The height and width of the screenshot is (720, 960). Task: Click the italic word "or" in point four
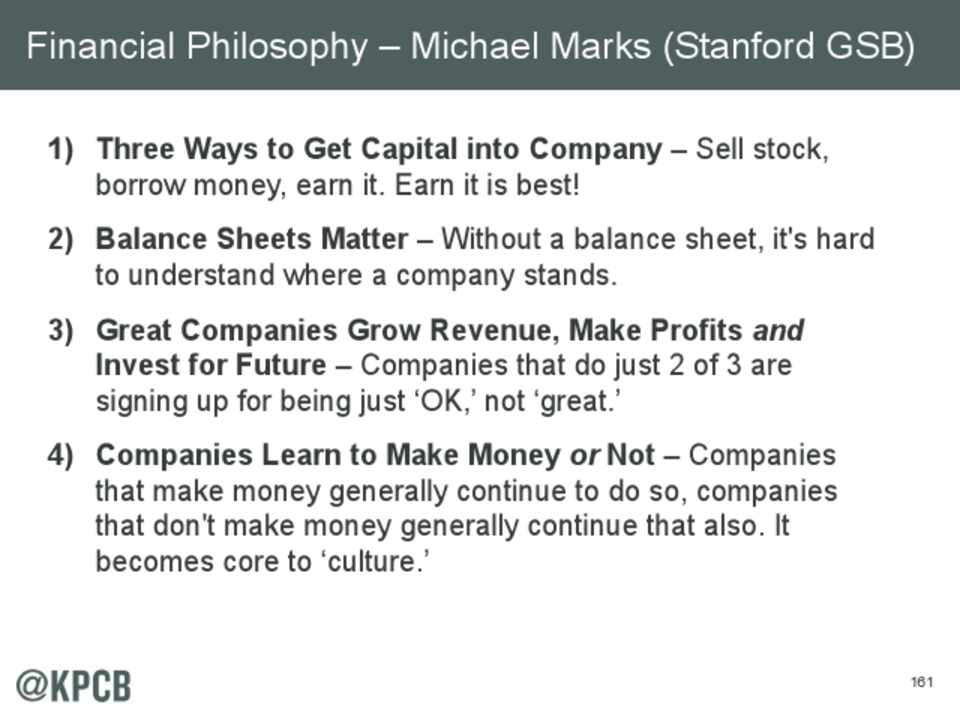point(582,456)
